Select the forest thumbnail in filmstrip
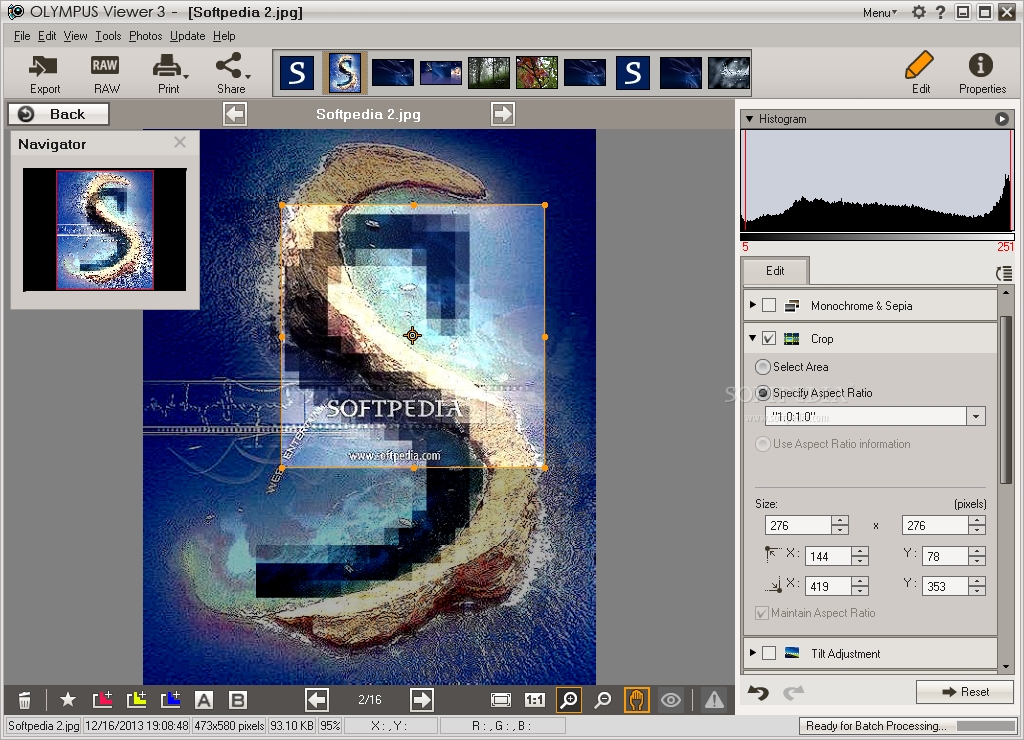1024x740 pixels. 488,72
